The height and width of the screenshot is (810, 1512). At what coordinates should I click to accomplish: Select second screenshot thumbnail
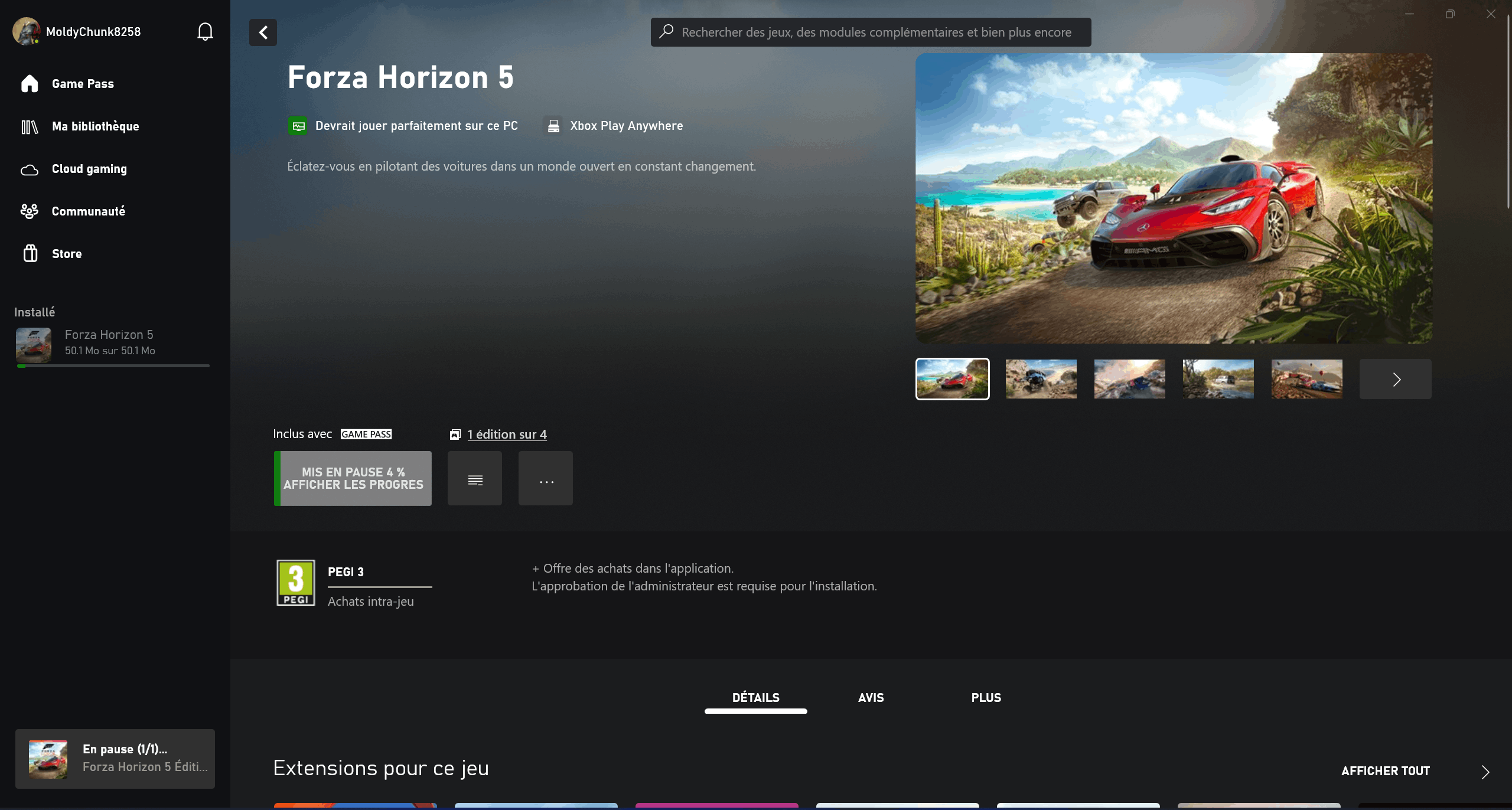tap(1041, 379)
